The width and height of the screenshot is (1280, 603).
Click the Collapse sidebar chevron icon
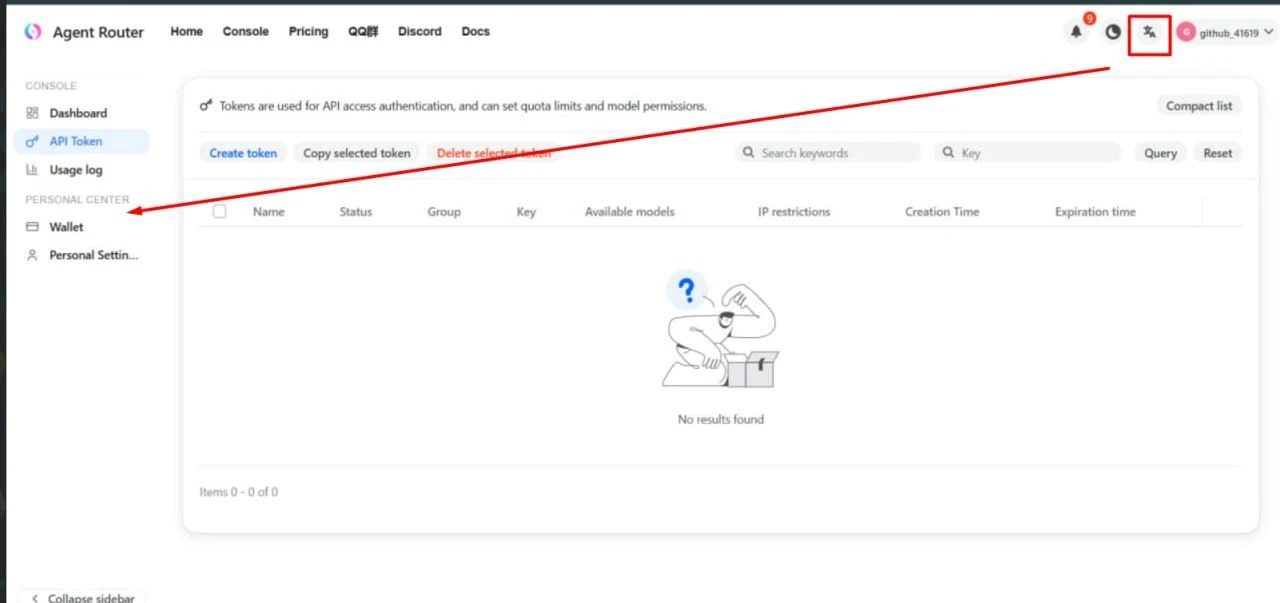34,598
